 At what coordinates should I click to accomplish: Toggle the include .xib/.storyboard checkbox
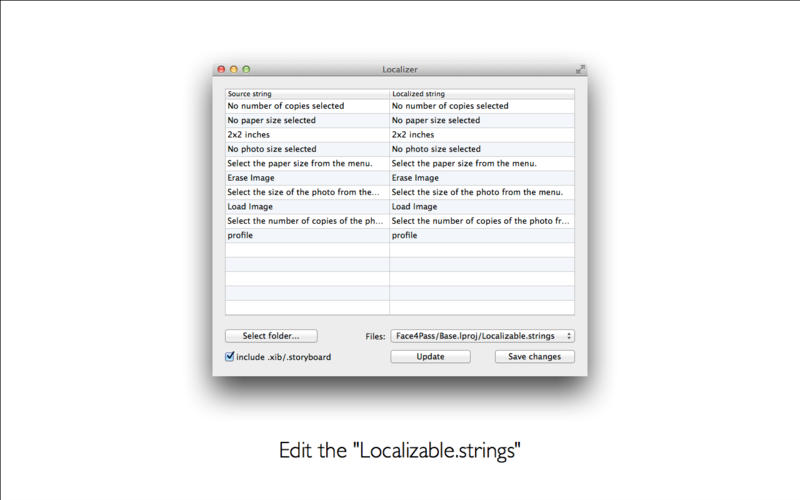tap(230, 356)
